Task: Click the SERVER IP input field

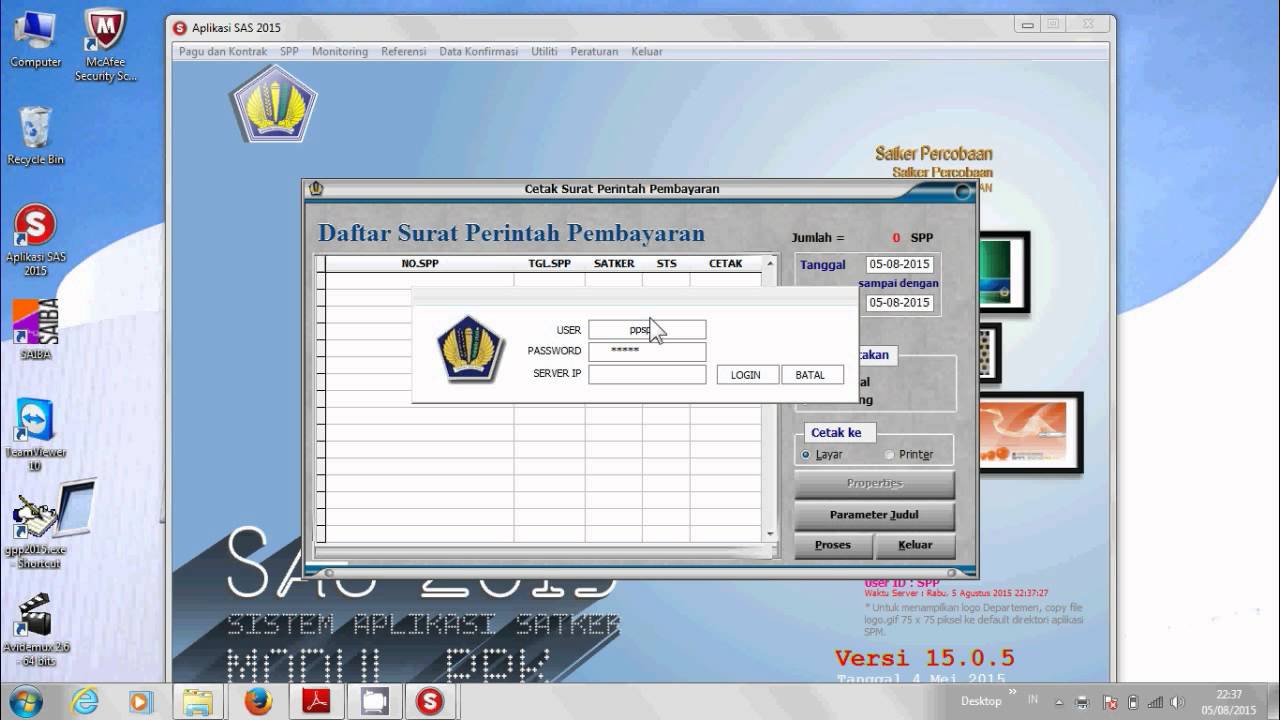Action: click(x=647, y=374)
